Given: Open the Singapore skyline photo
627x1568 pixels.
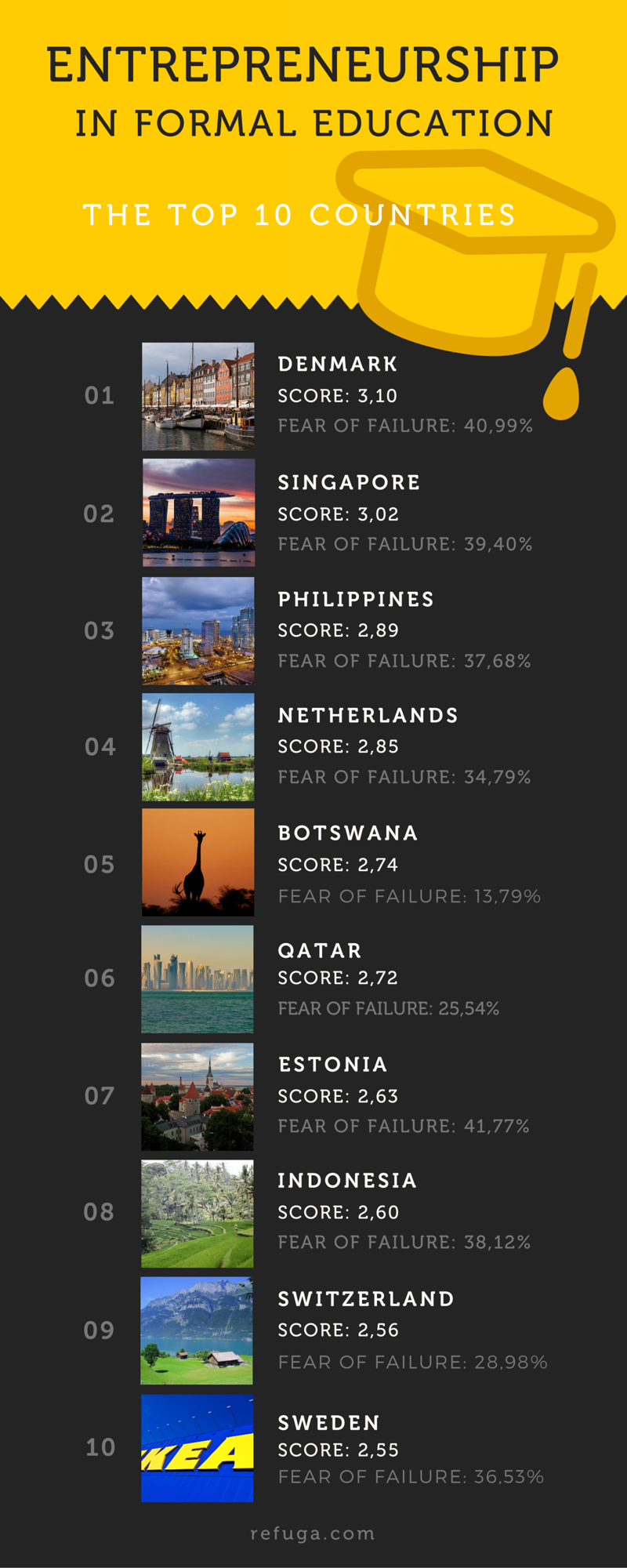Looking at the screenshot, I should coord(198,513).
